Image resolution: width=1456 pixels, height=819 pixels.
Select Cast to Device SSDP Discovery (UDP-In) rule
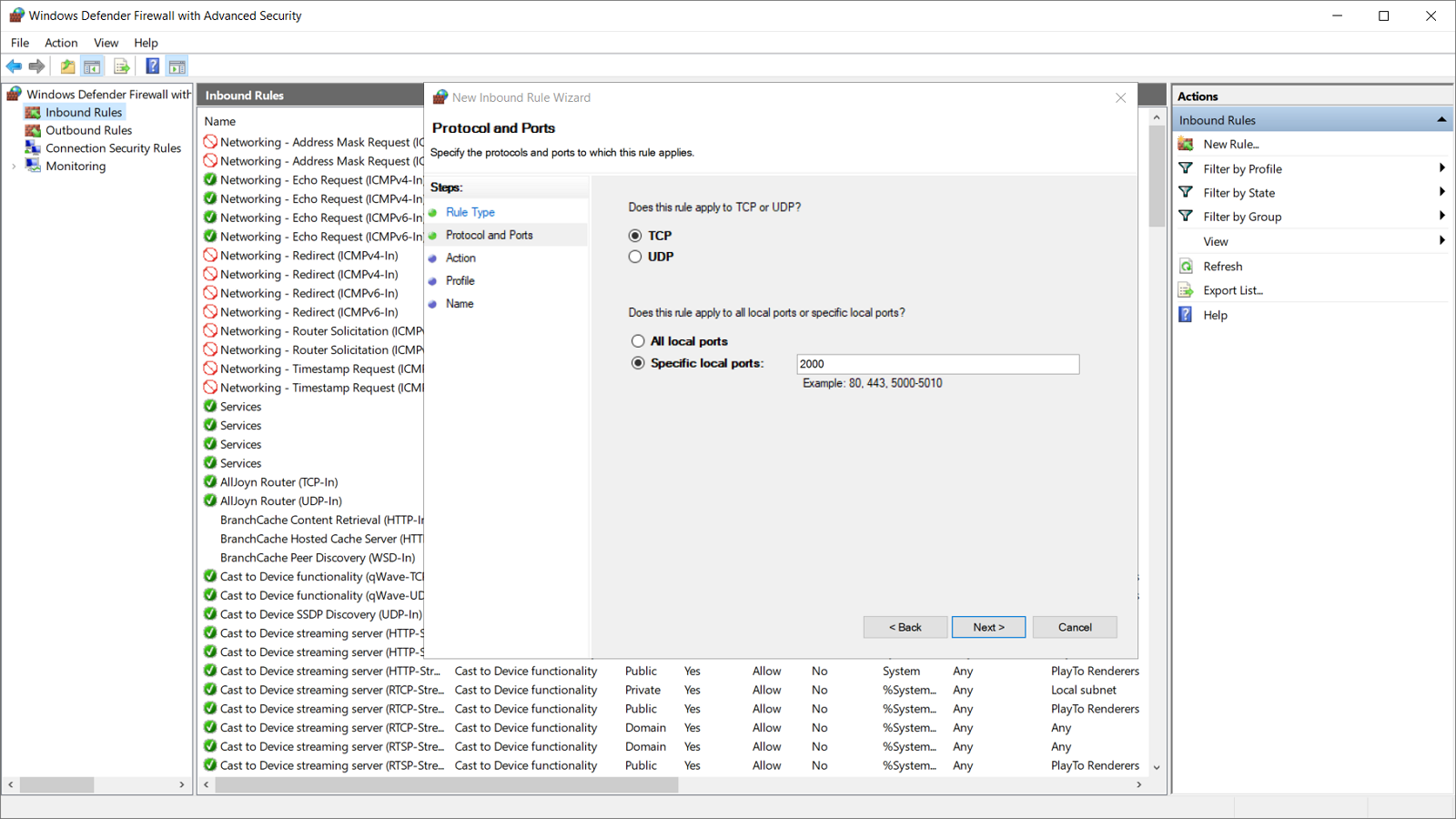(x=321, y=614)
